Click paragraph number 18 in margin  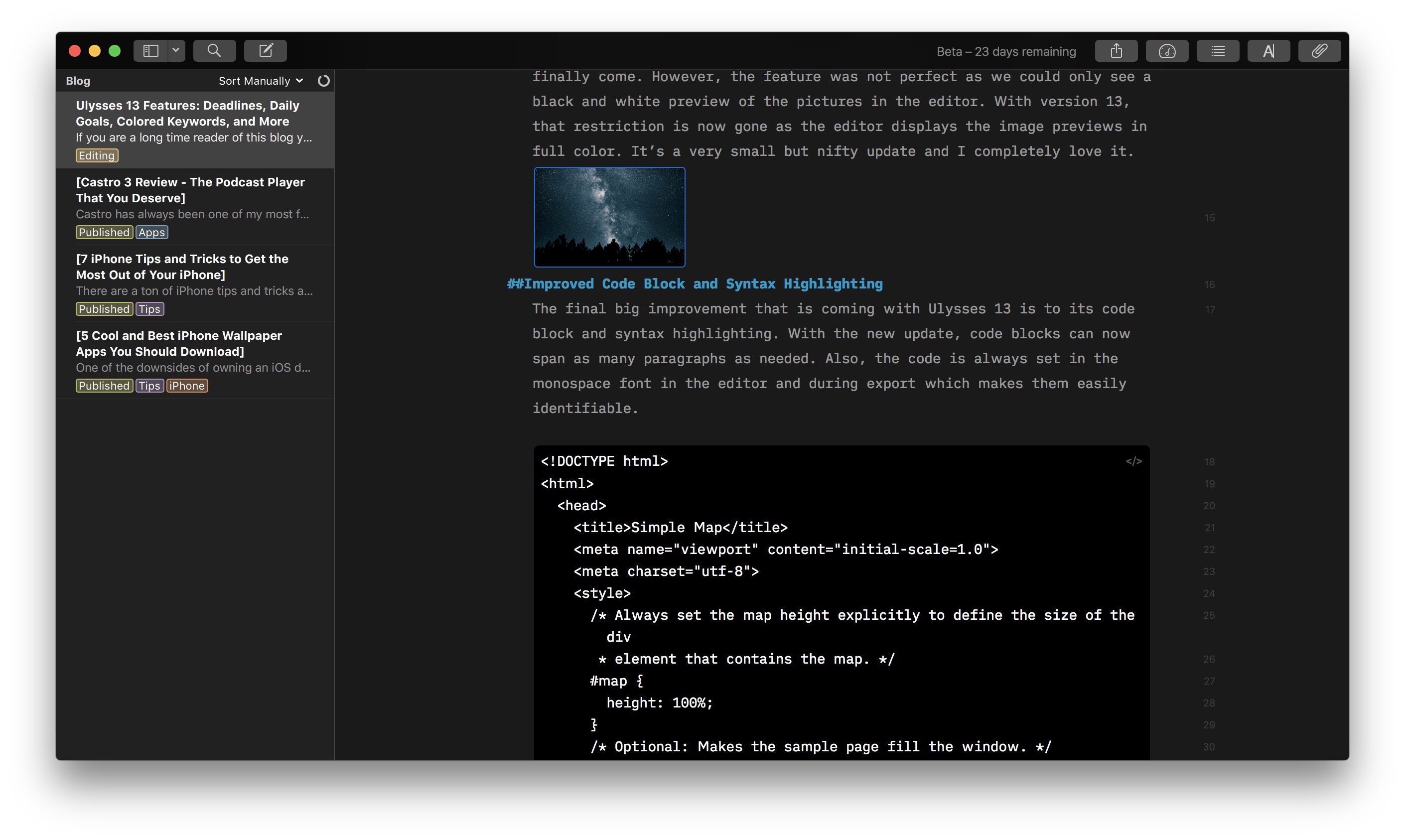[1209, 462]
